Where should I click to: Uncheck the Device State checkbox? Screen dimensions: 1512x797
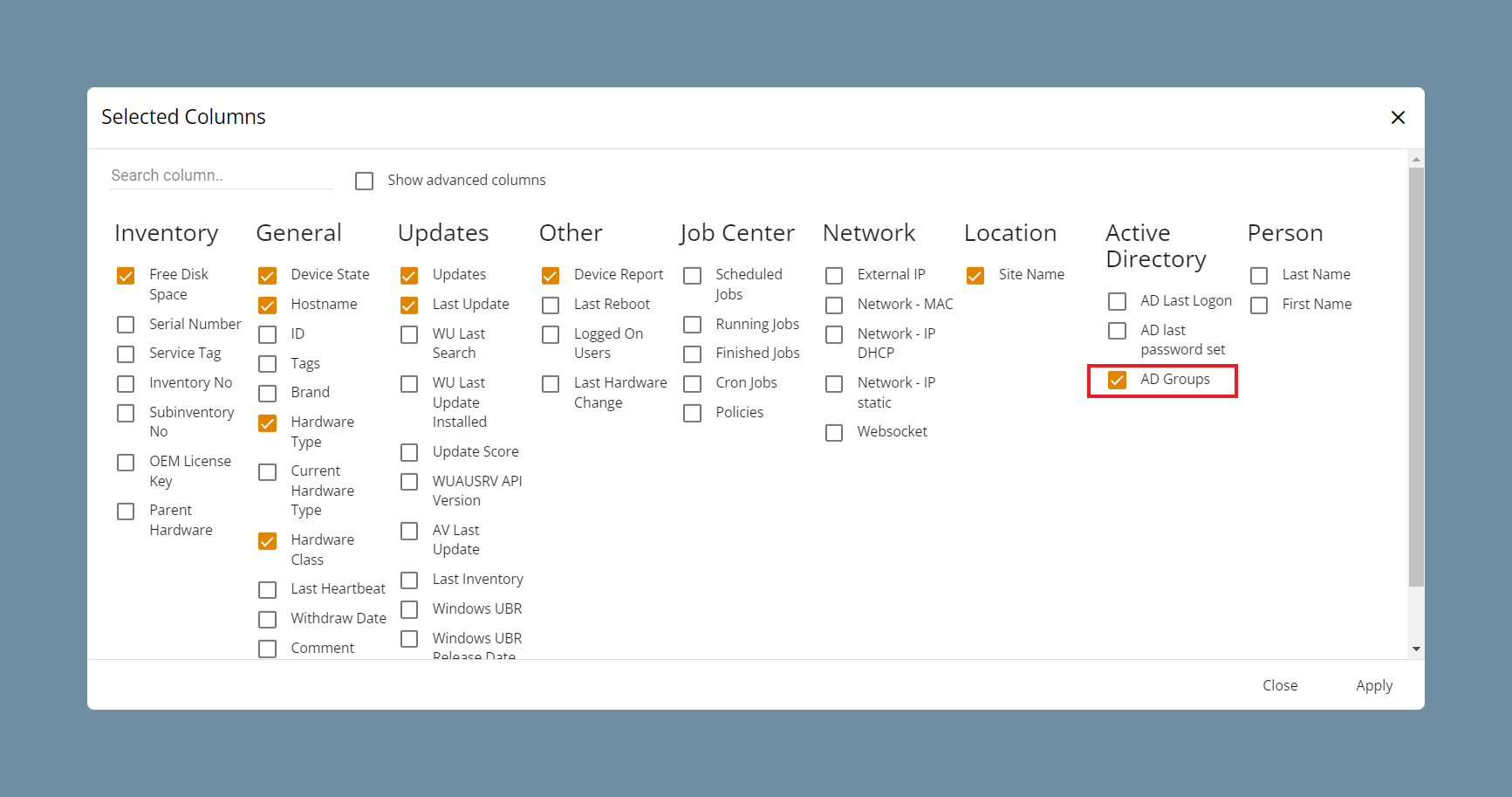click(267, 276)
